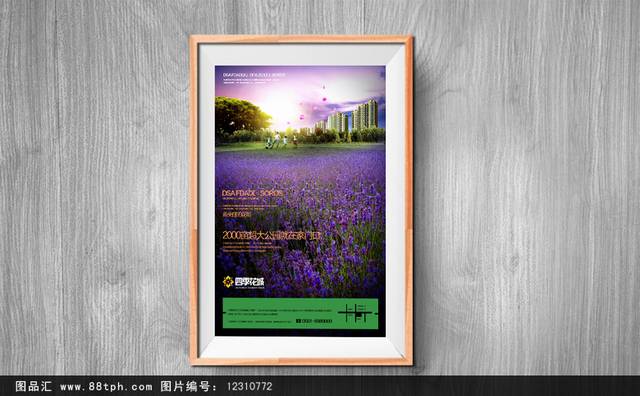Click the "DSAFDADK SOROS" orange heading
This screenshot has width=640, height=396.
[x=253, y=193]
